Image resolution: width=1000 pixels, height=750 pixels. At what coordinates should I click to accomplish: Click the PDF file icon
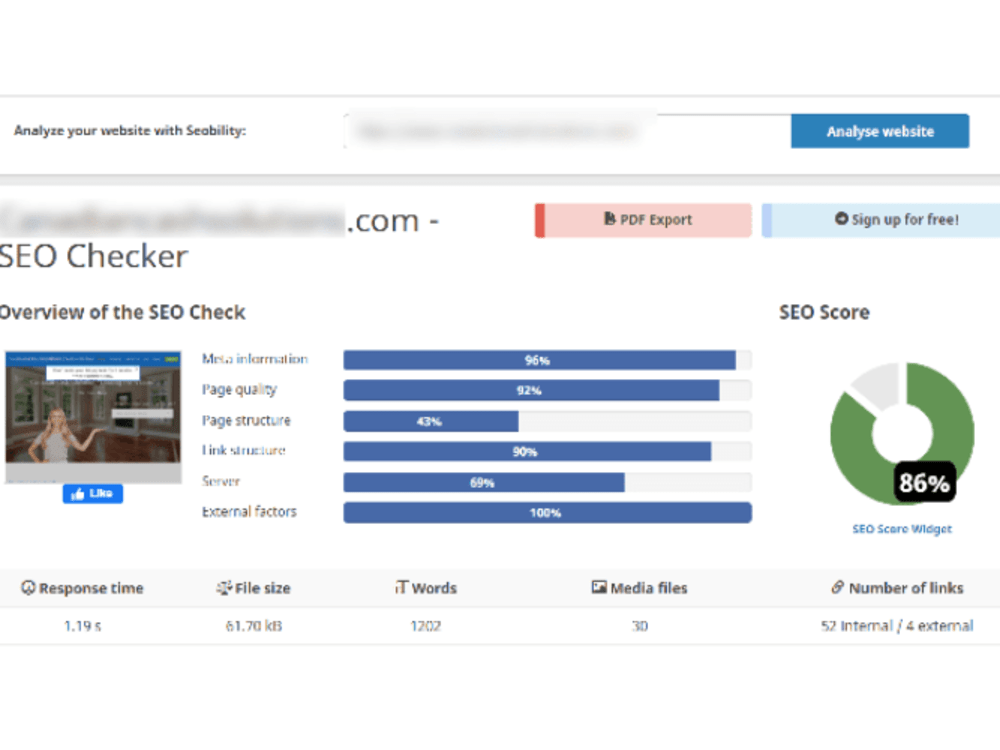pos(610,219)
